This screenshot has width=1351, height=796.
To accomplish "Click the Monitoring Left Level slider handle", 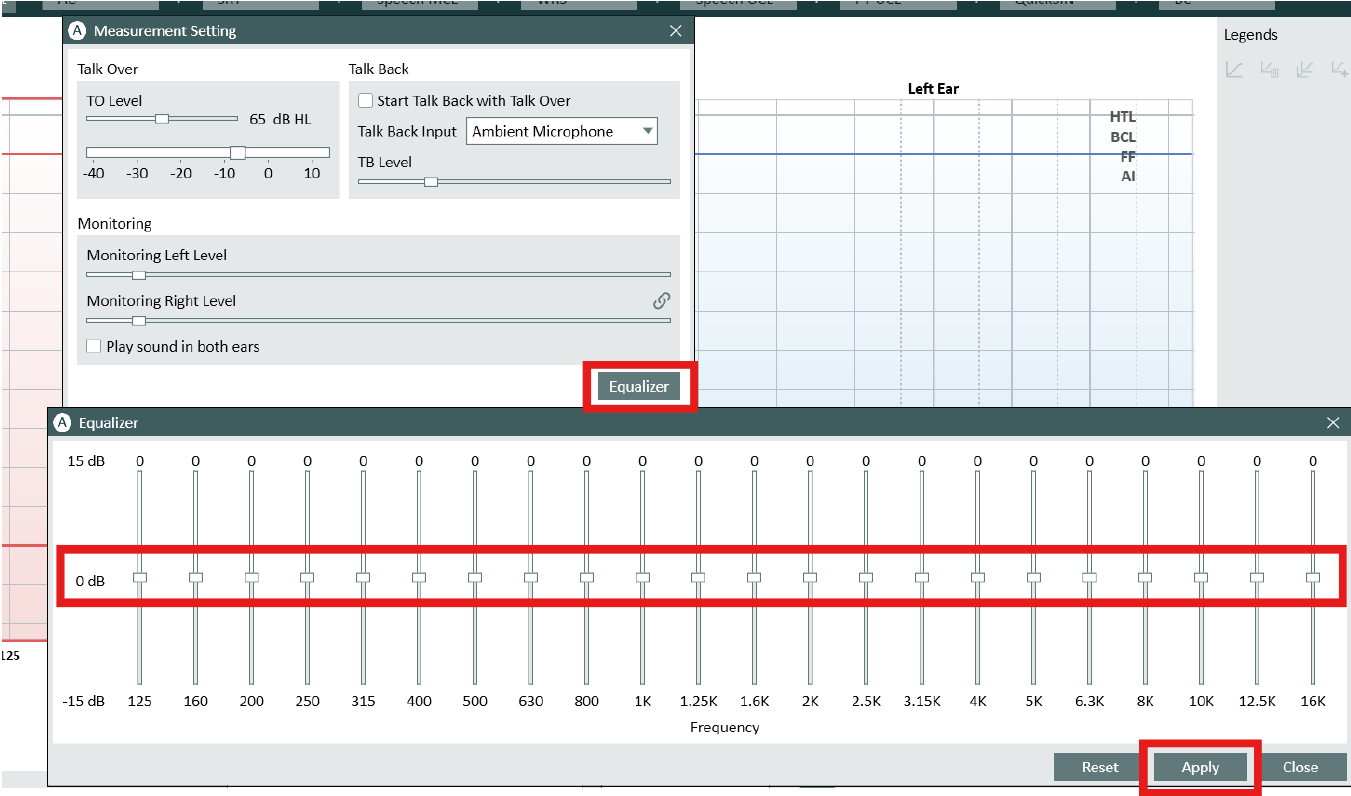I will pyautogui.click(x=139, y=275).
